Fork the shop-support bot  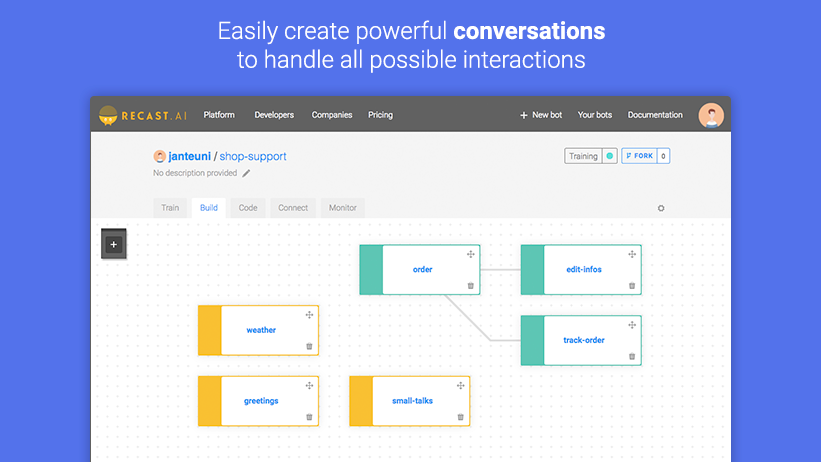pyautogui.click(x=638, y=156)
